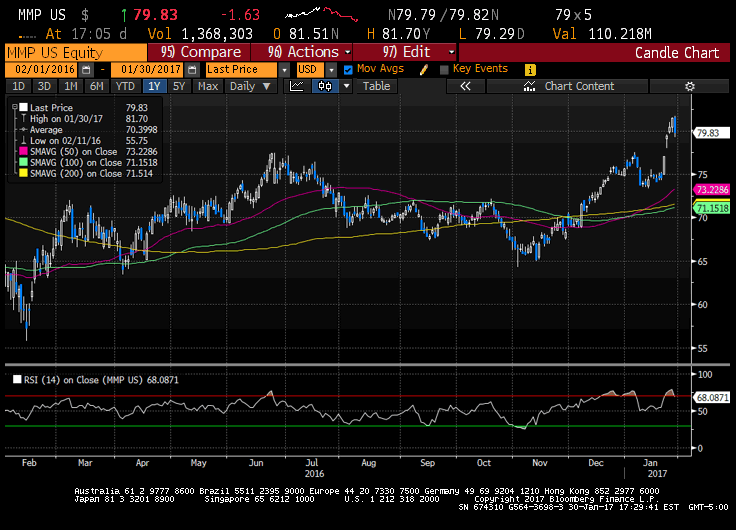This screenshot has height=530, width=736.
Task: Click the intraday sparkline mini chart
Action: click(322, 14)
